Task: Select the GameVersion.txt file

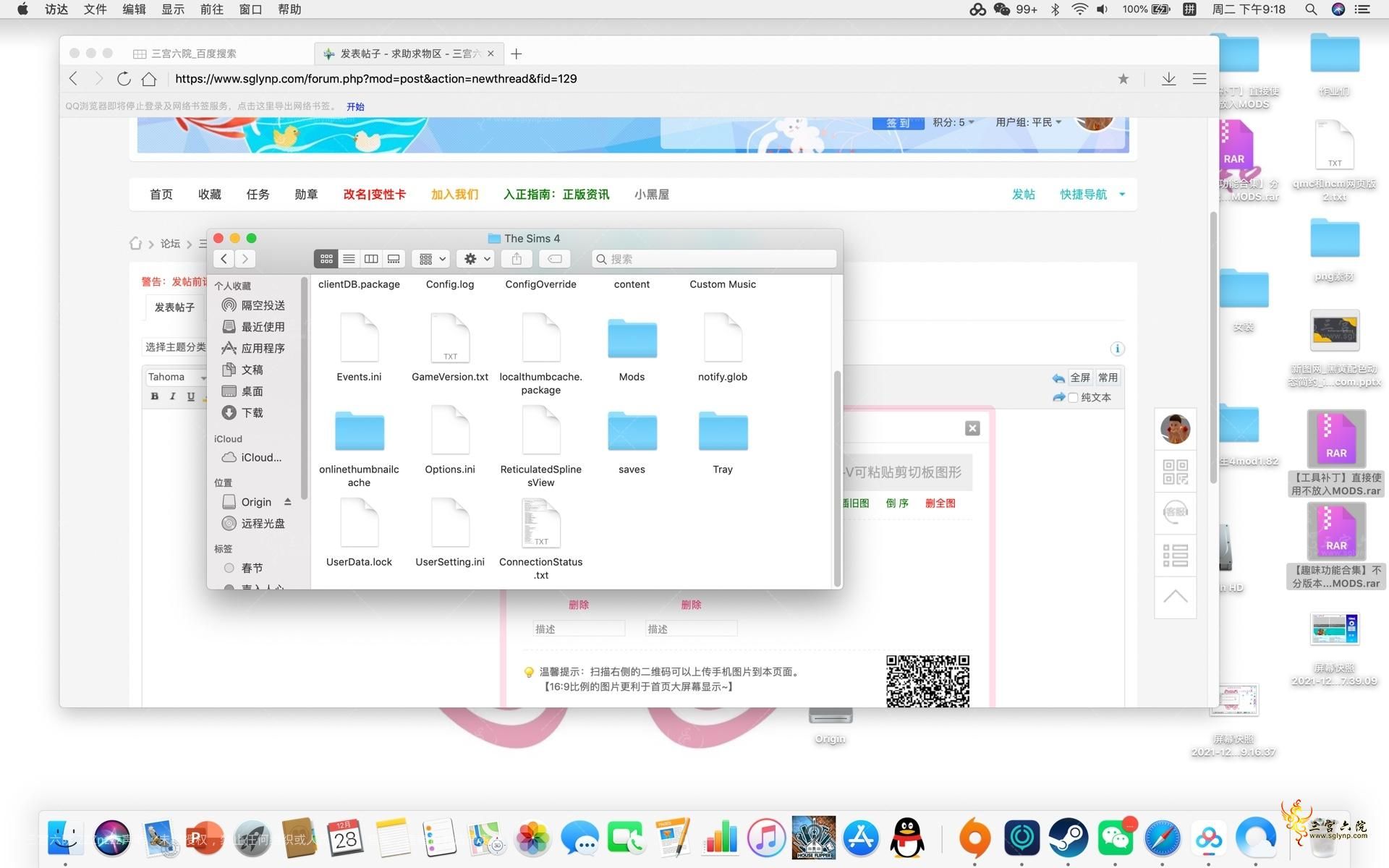Action: click(450, 338)
